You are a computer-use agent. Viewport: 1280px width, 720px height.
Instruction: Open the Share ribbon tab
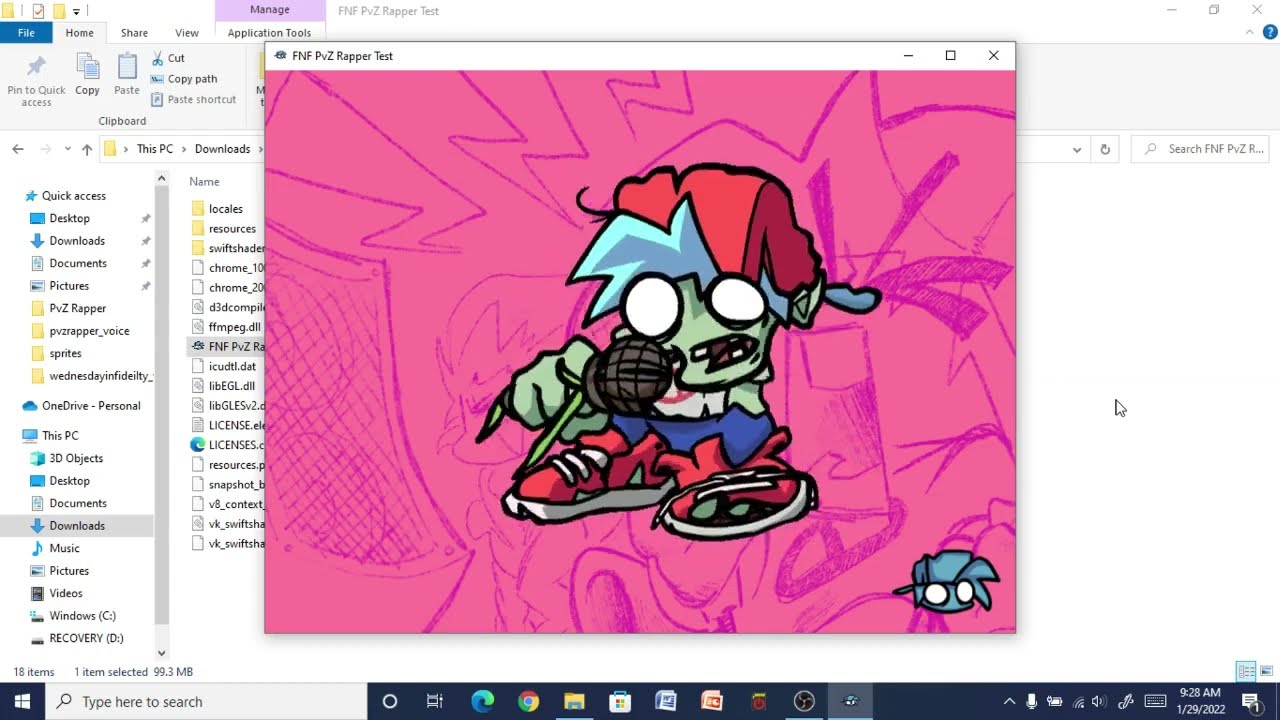coord(134,33)
